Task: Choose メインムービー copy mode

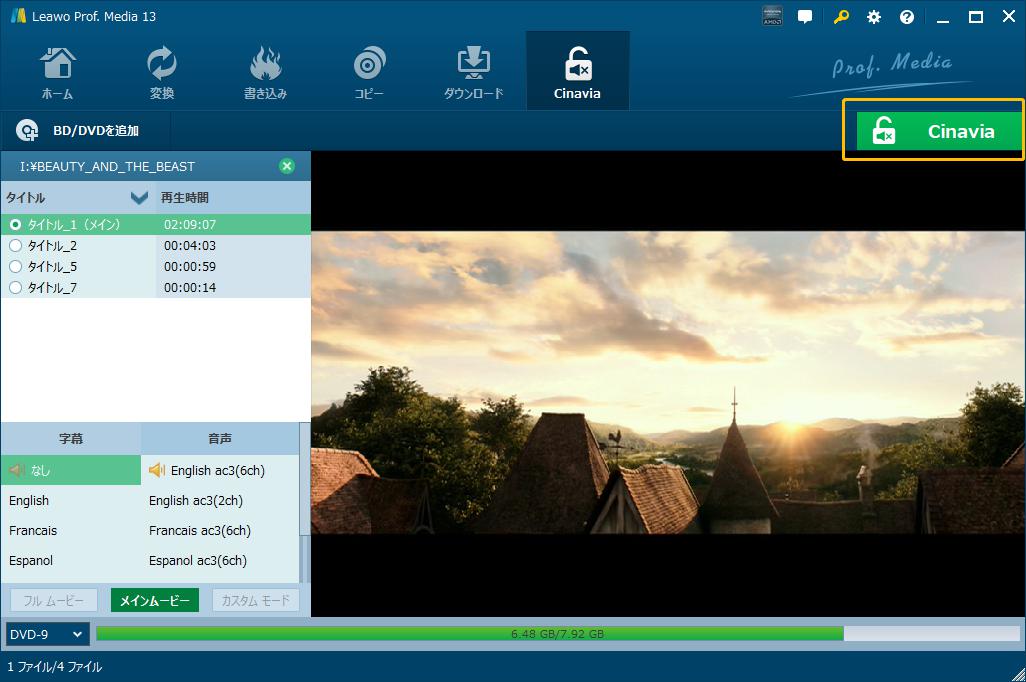Action: [154, 600]
